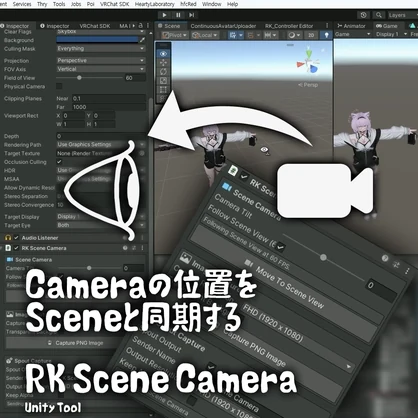Open the HeartyLaboratory menu
Screen dimensions: 418x418
coord(155,4)
